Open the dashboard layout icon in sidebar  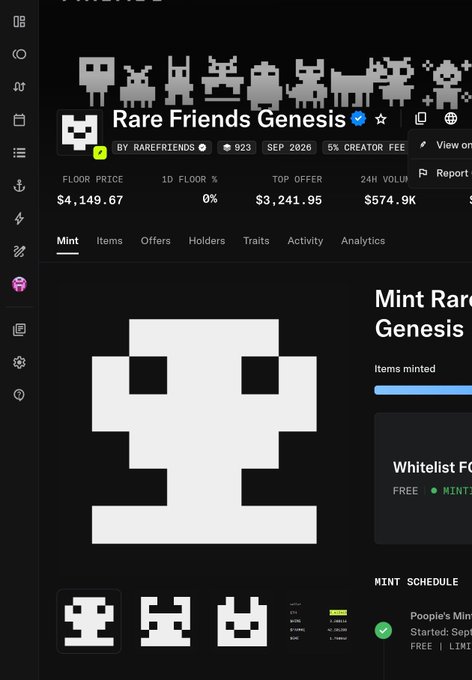(19, 22)
